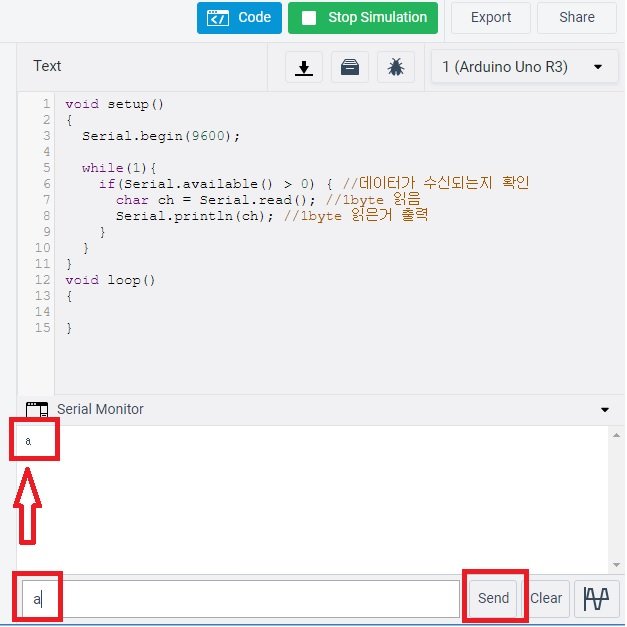Viewport: 627px width, 627px height.
Task: Click the 'void setup()' line
Action: click(x=114, y=104)
